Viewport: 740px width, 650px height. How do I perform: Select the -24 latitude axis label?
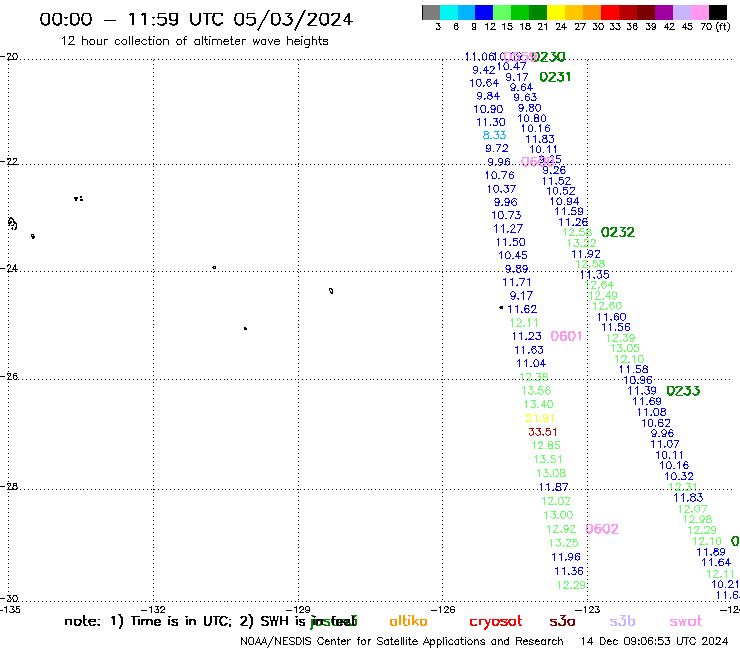pyautogui.click(x=9, y=268)
